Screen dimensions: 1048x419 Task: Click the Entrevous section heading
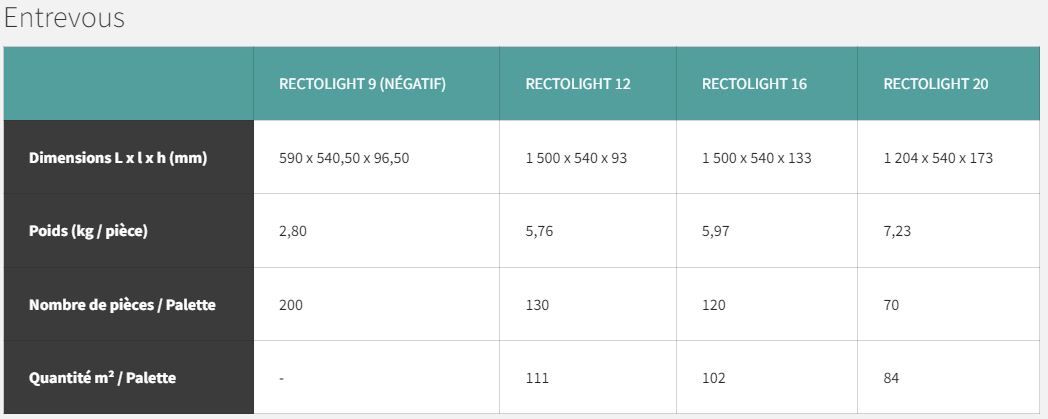(x=64, y=18)
